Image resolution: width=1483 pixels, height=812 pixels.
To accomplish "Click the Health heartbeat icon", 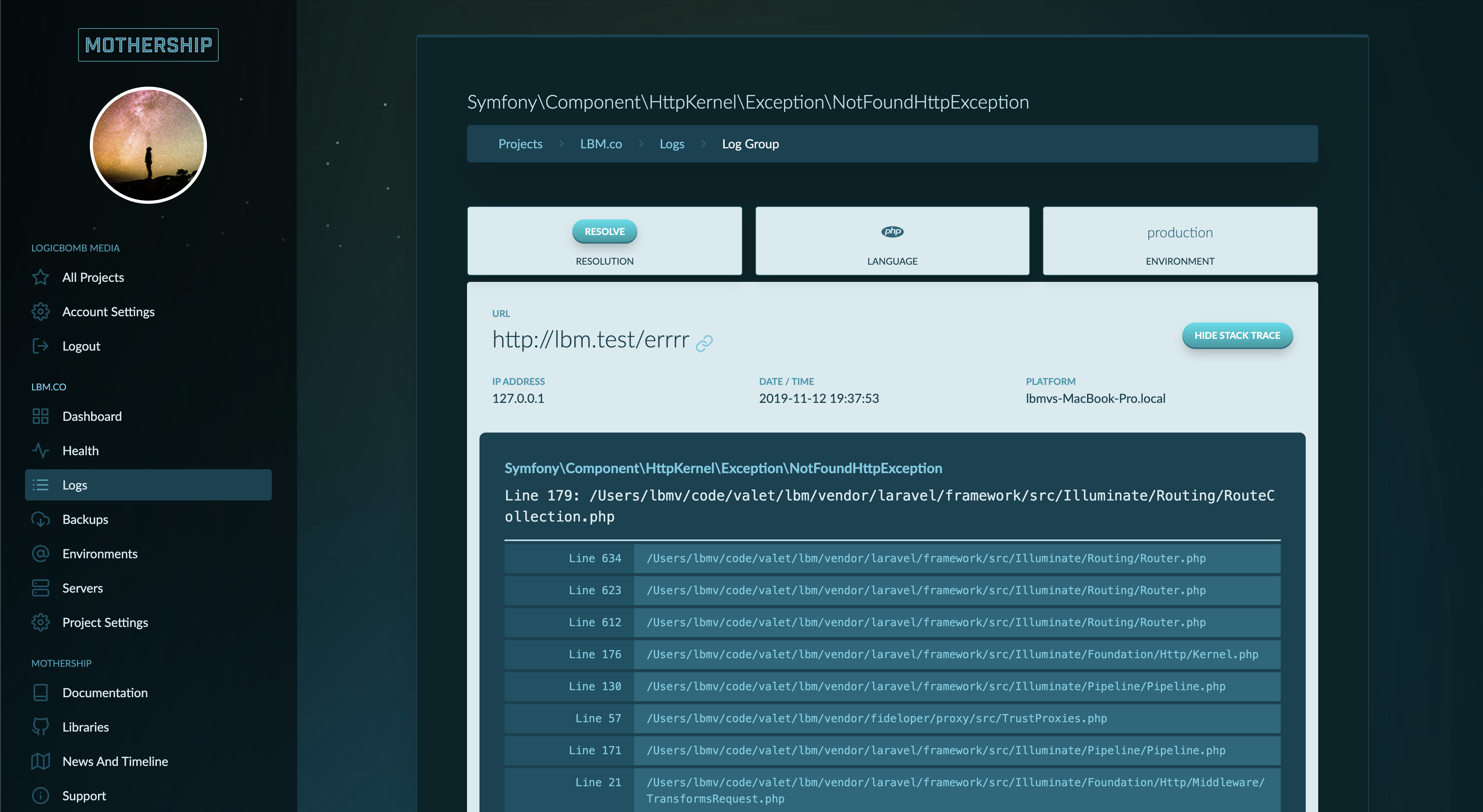I will click(40, 451).
